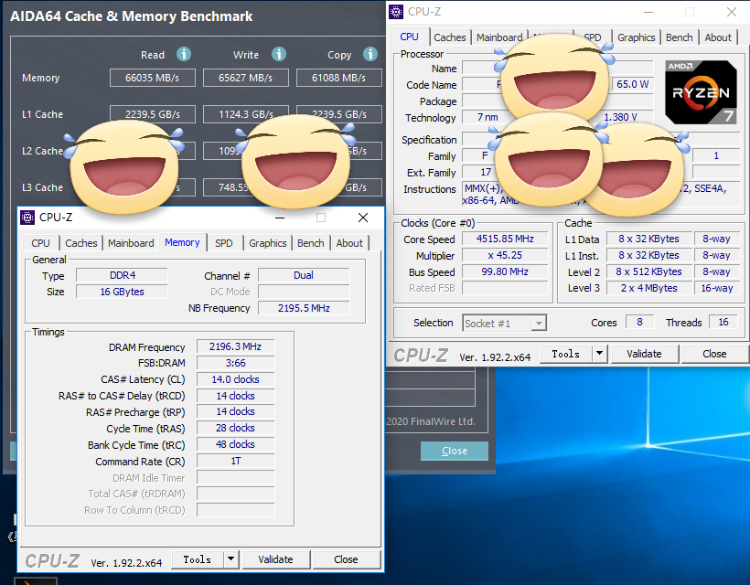Click the Multiplier x 45.25 value
Image resolution: width=750 pixels, height=585 pixels.
(x=505, y=255)
